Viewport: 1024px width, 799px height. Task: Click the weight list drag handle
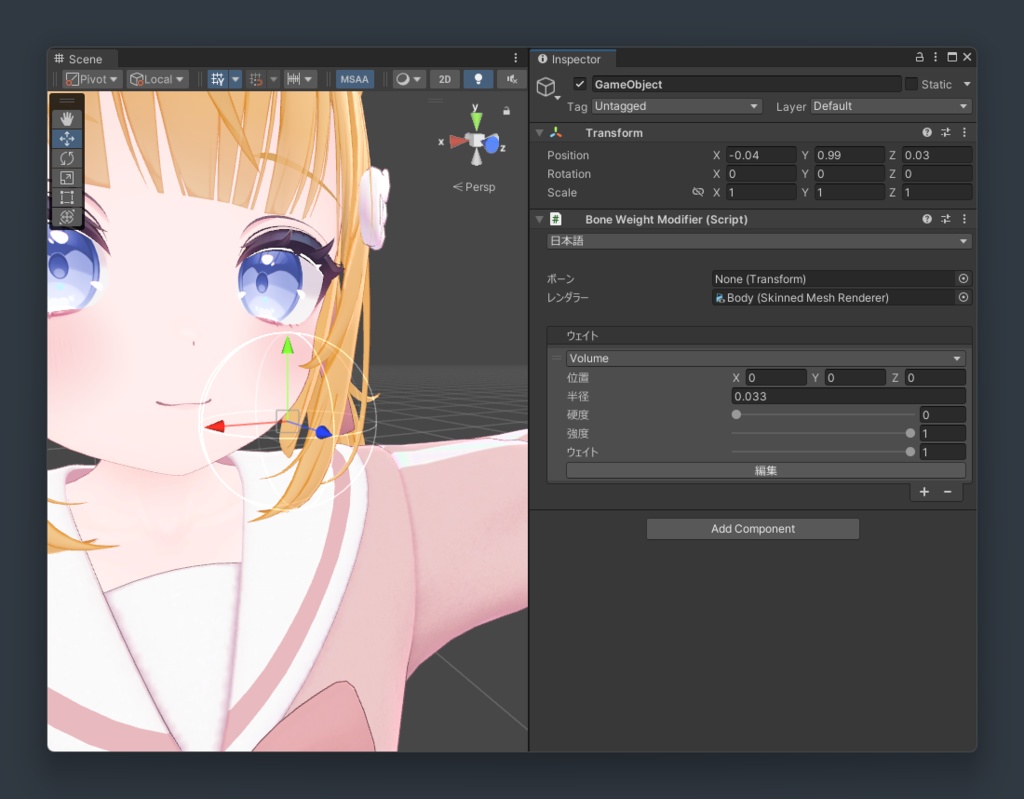tap(556, 358)
